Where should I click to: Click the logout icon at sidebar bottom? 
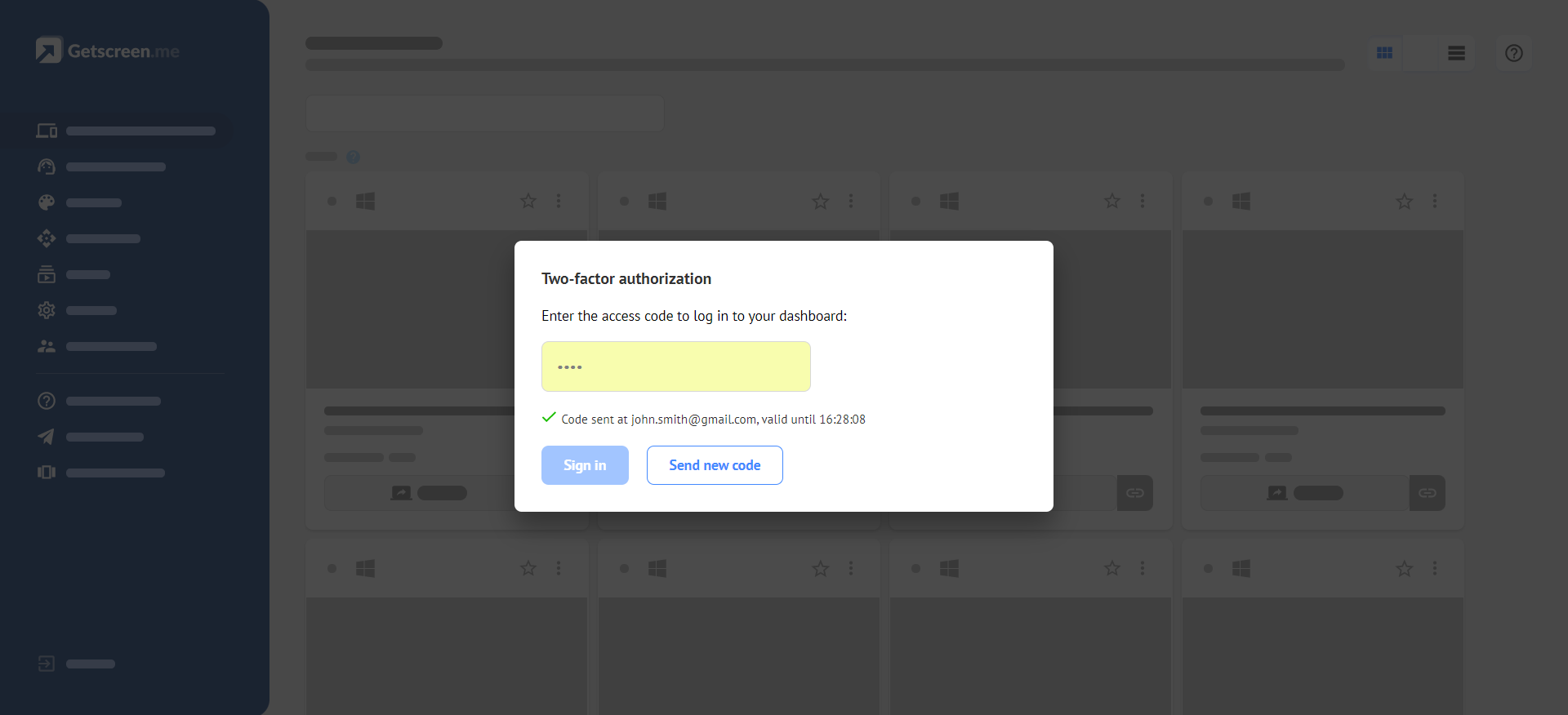[47, 664]
